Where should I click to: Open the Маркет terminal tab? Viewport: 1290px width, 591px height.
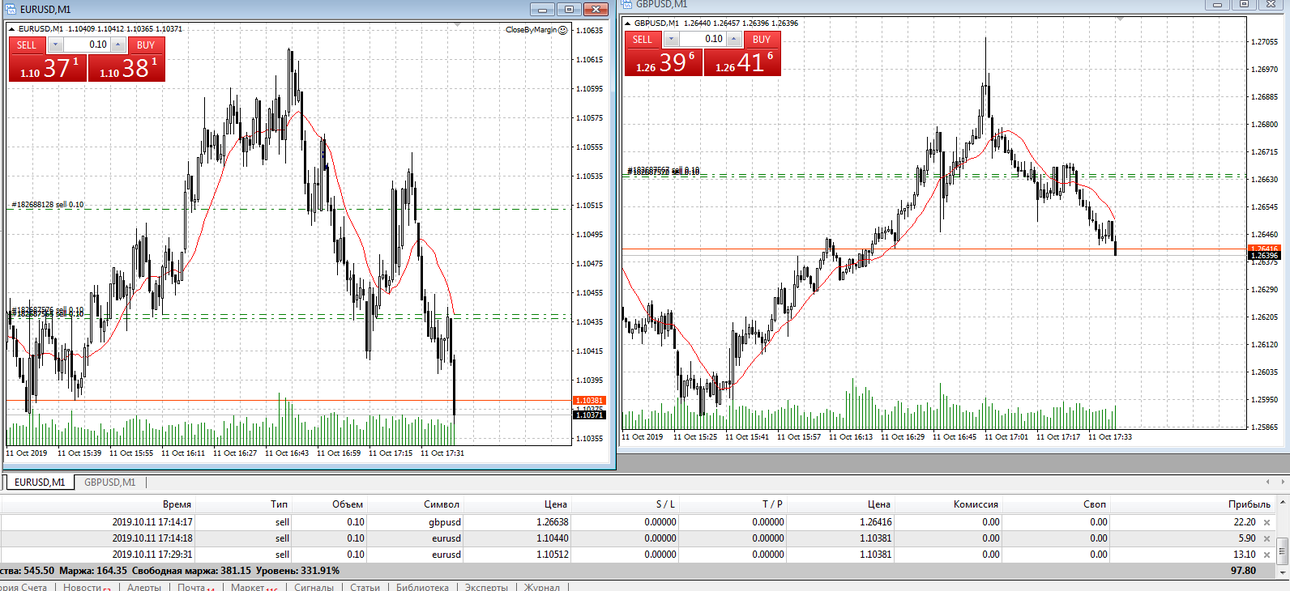pos(252,587)
